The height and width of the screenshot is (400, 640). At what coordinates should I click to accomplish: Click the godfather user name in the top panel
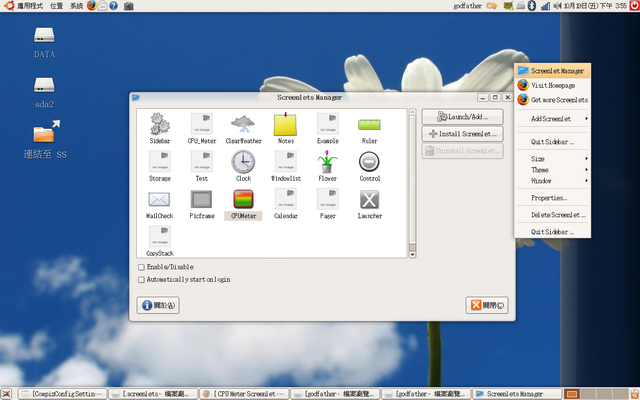[468, 6]
